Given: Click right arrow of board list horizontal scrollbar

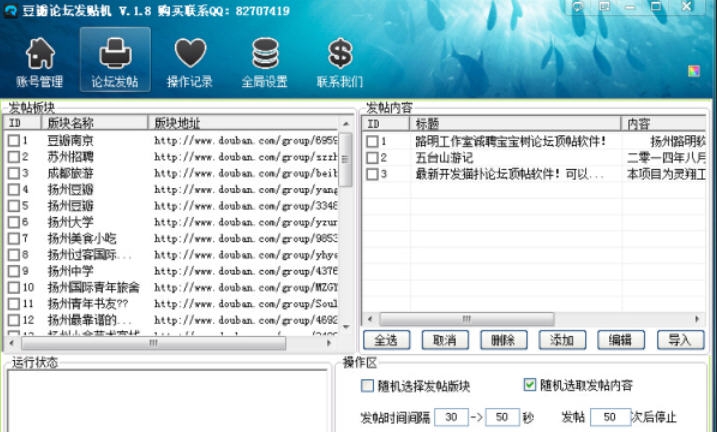Looking at the screenshot, I should [329, 343].
